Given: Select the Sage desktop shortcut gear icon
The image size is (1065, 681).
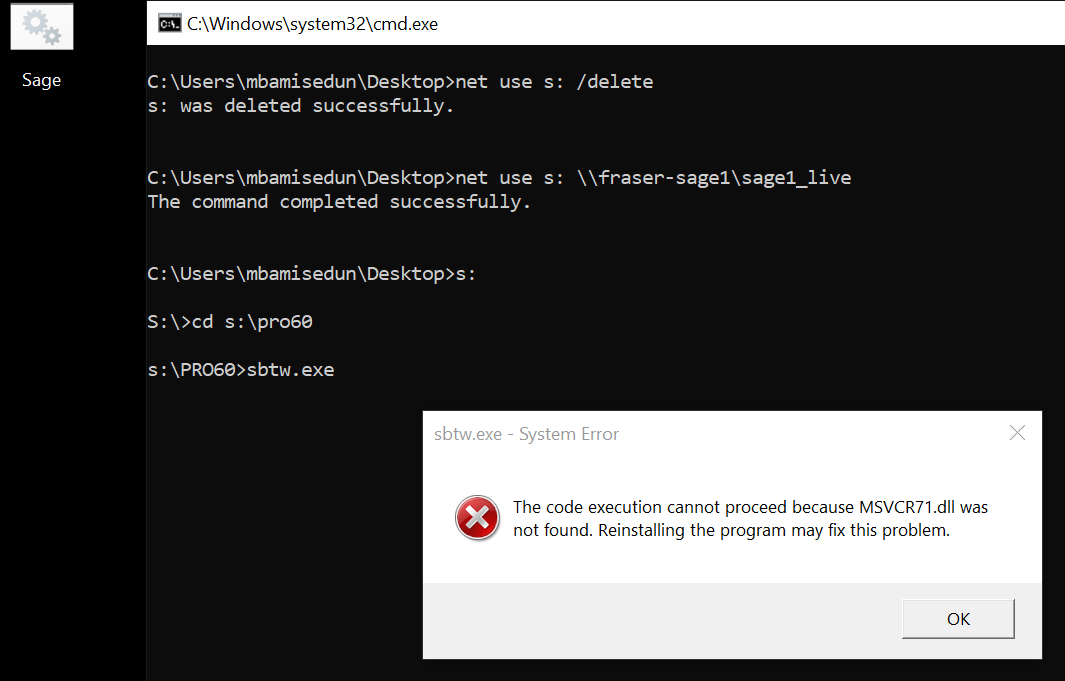Looking at the screenshot, I should (42, 26).
